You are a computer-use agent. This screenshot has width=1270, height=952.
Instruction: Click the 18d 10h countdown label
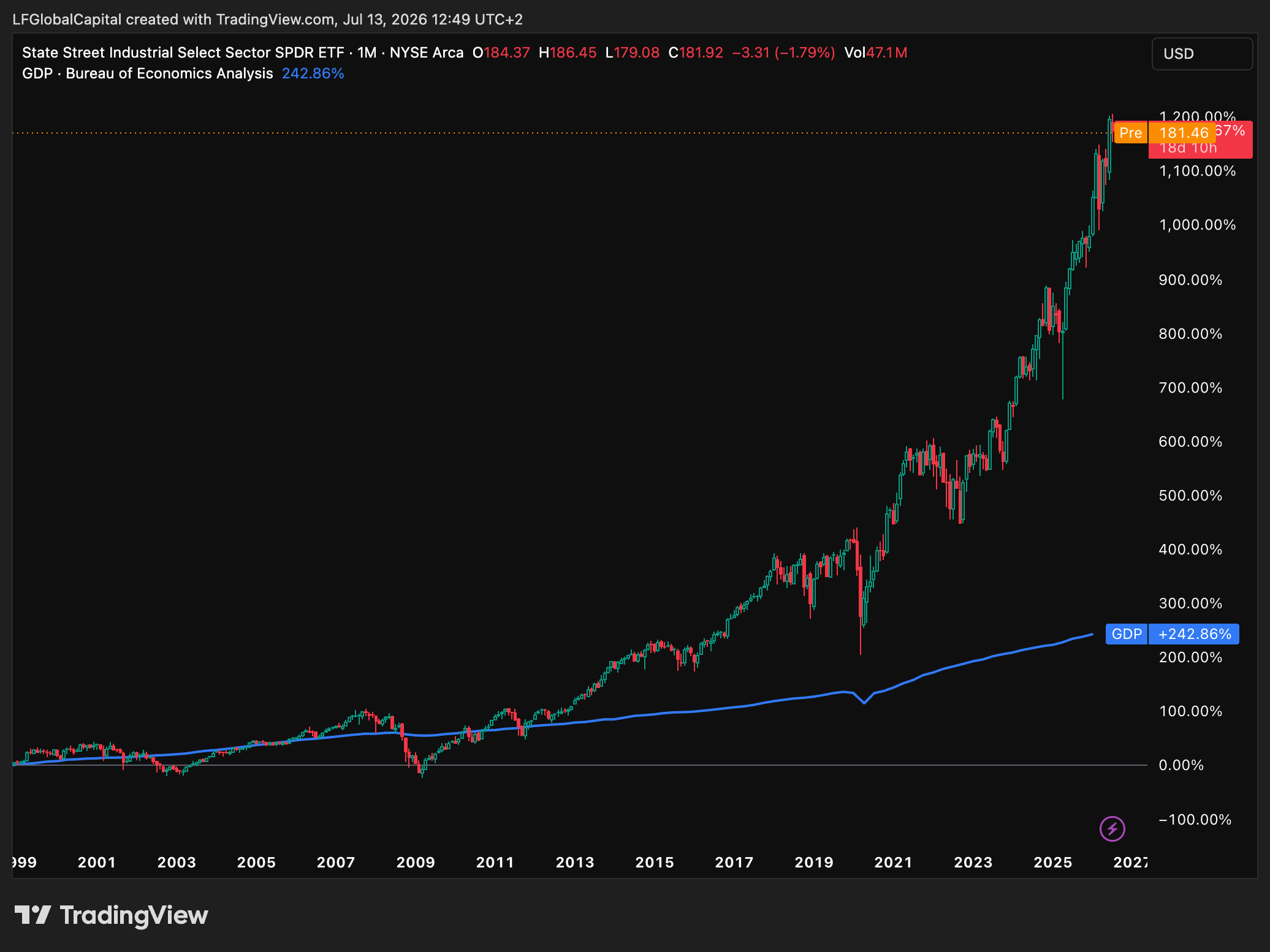1188,148
